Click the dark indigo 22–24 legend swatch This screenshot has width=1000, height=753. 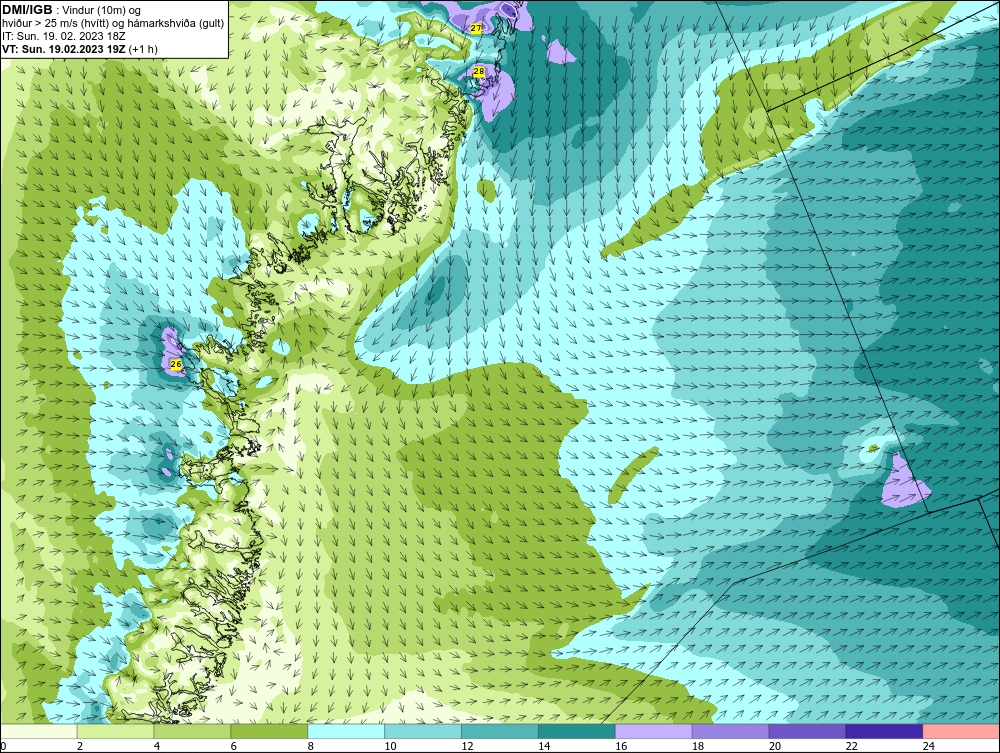coord(885,731)
